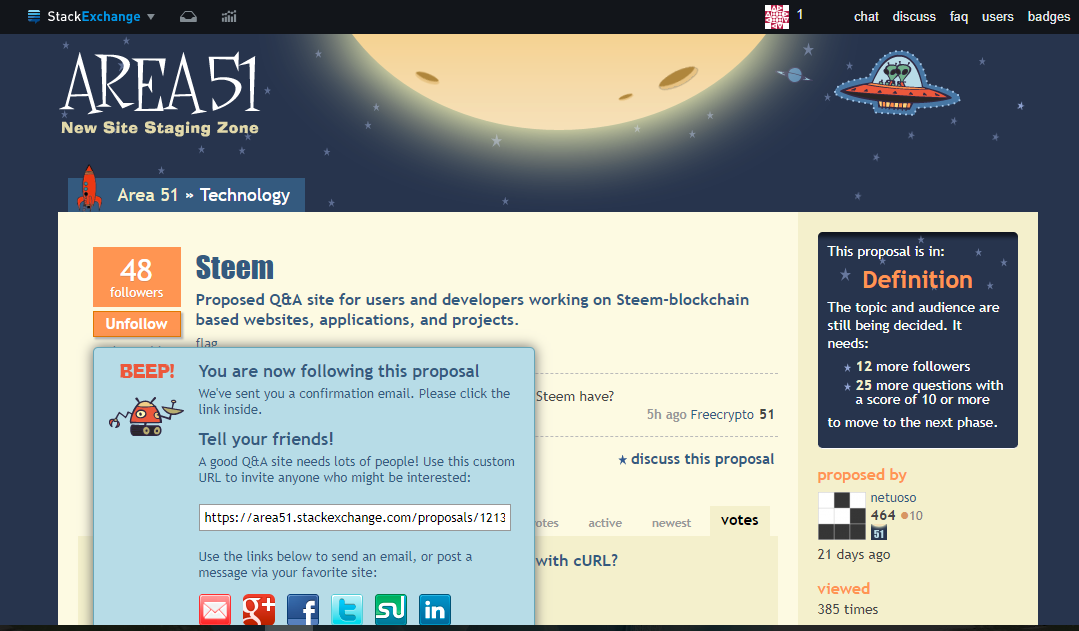This screenshot has width=1079, height=631.
Task: Click the Unfollow button
Action: 137,324
